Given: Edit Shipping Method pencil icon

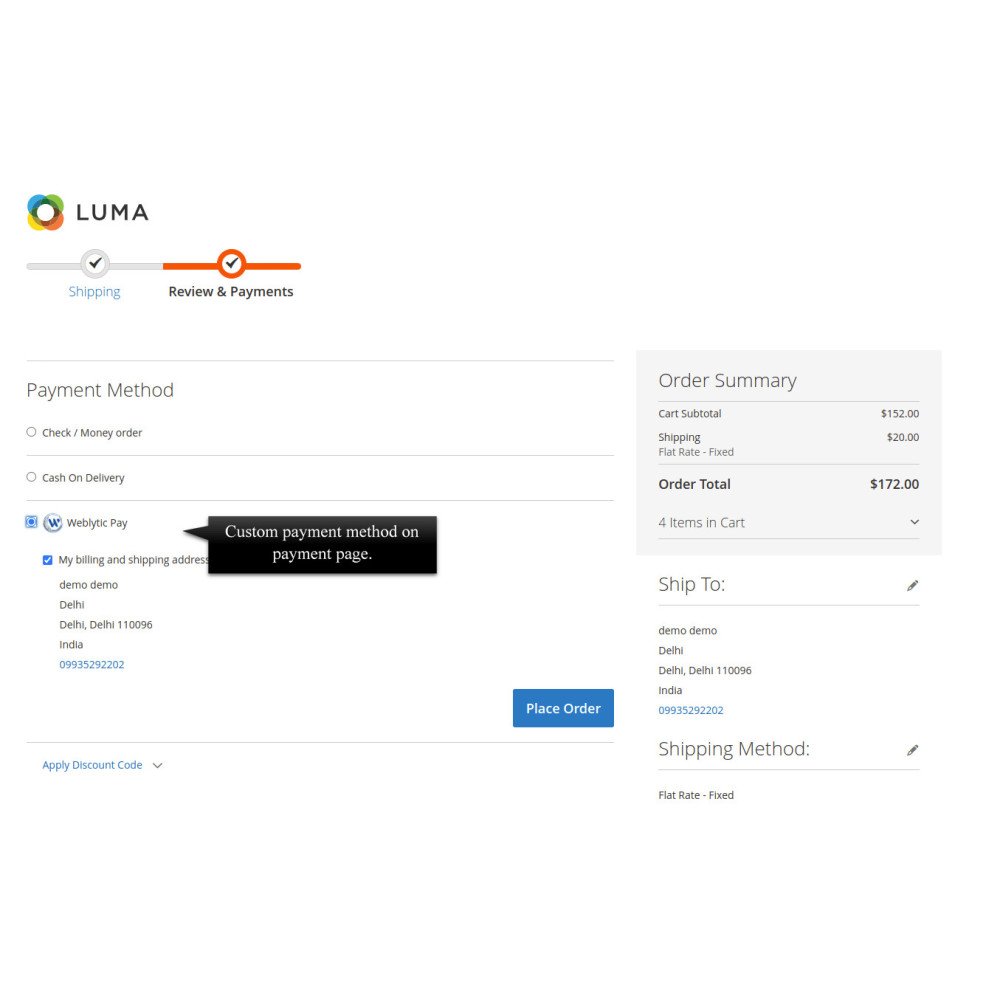Looking at the screenshot, I should point(913,750).
